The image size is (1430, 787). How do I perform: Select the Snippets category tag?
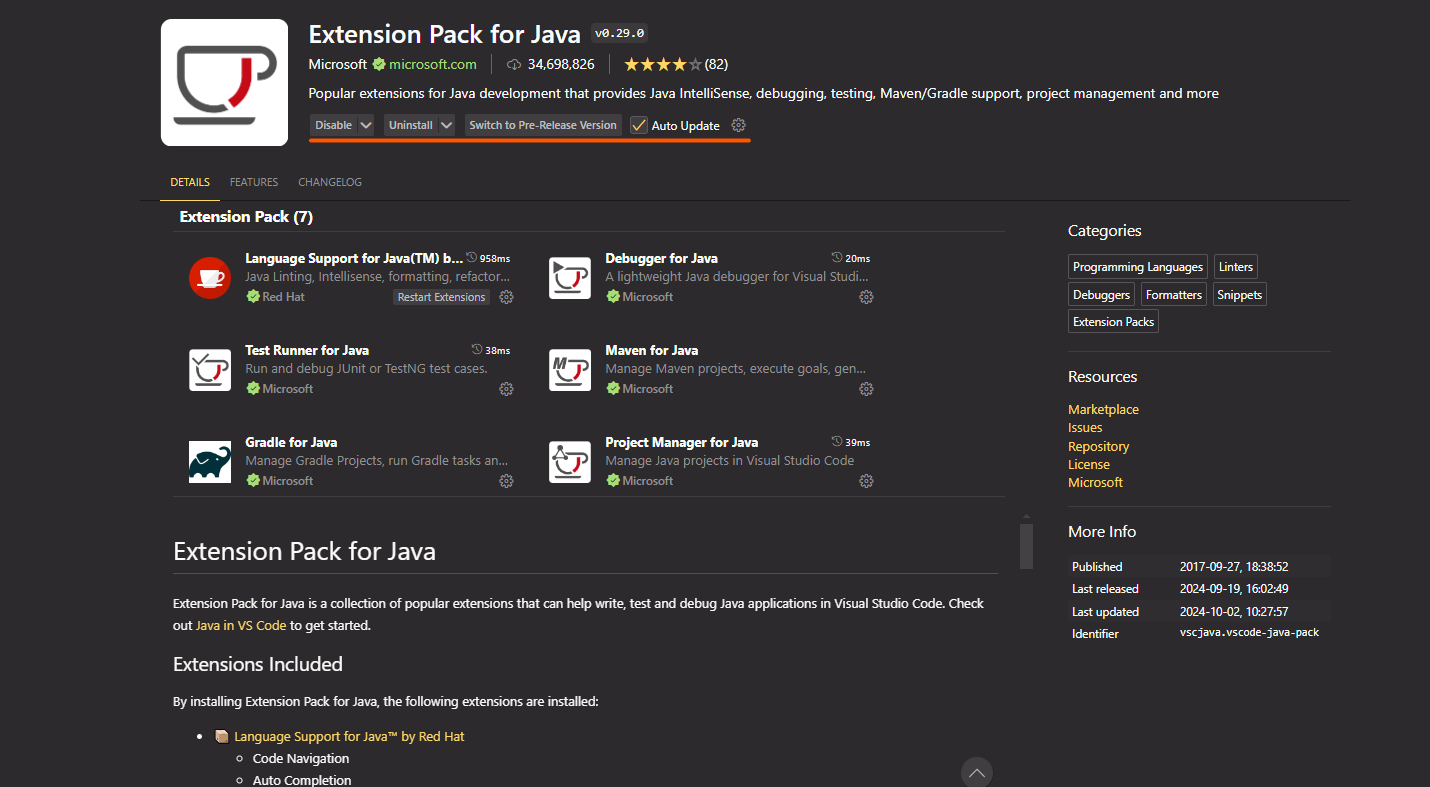click(x=1239, y=295)
